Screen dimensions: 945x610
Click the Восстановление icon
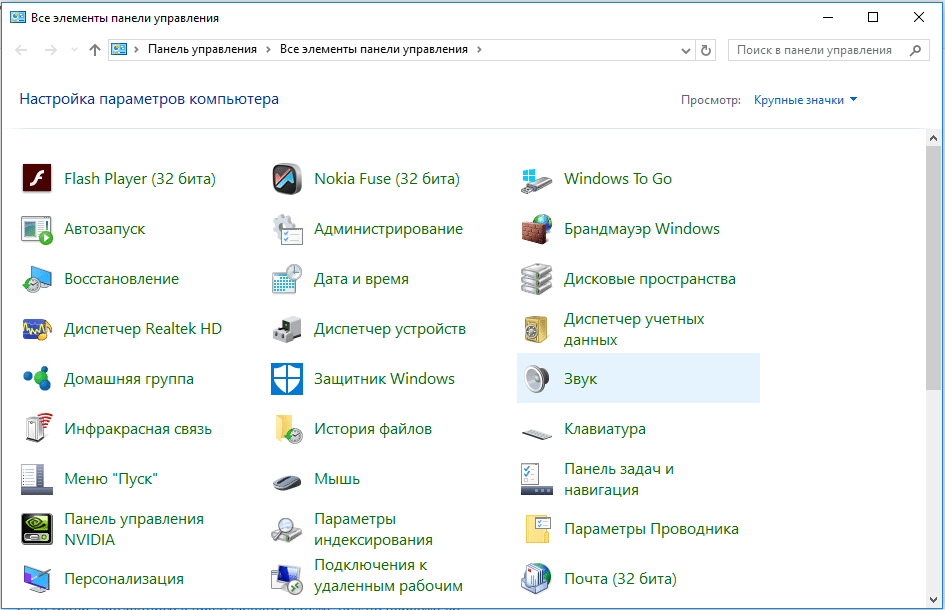point(37,279)
